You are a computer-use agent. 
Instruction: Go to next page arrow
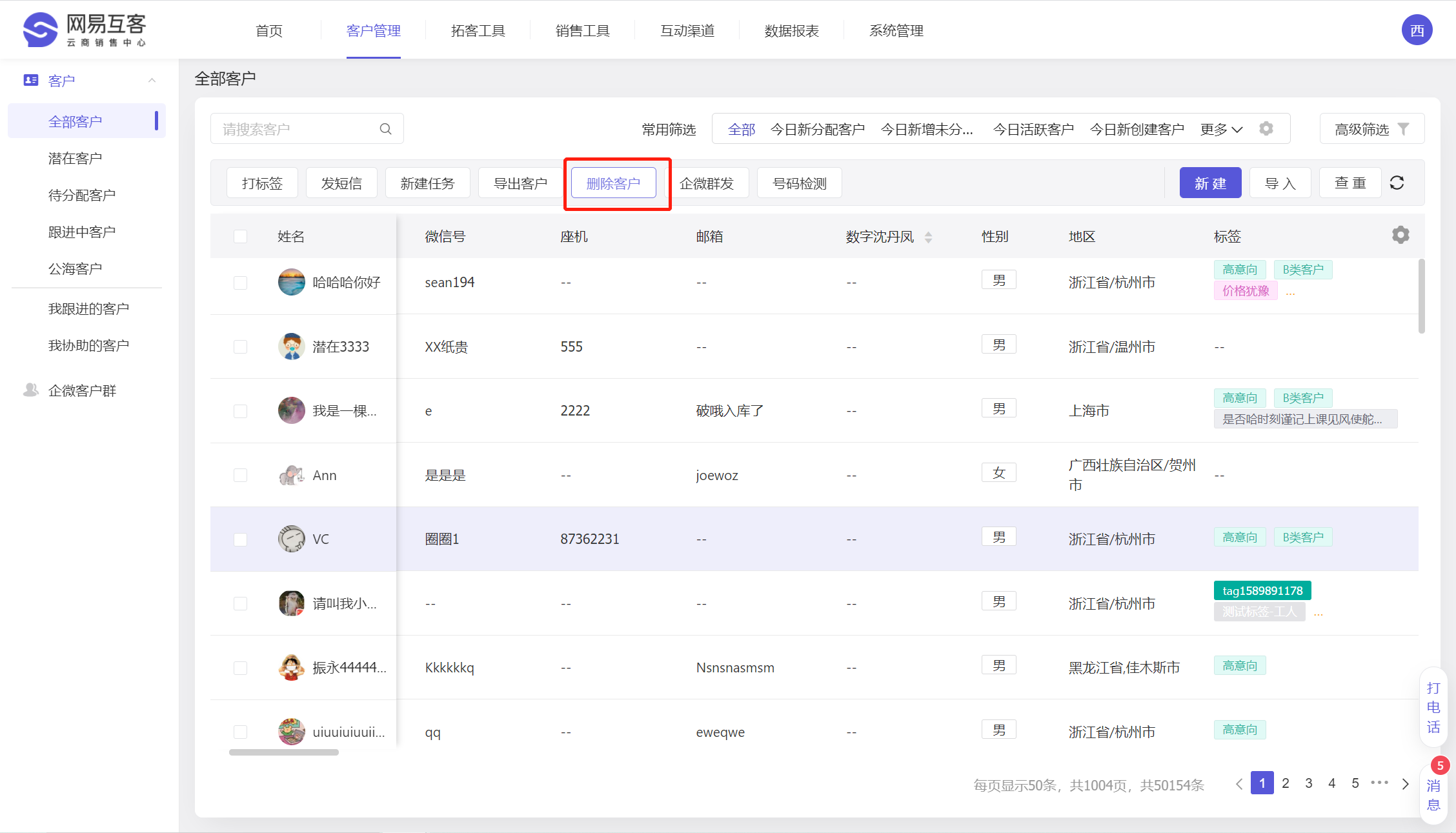pos(1405,783)
